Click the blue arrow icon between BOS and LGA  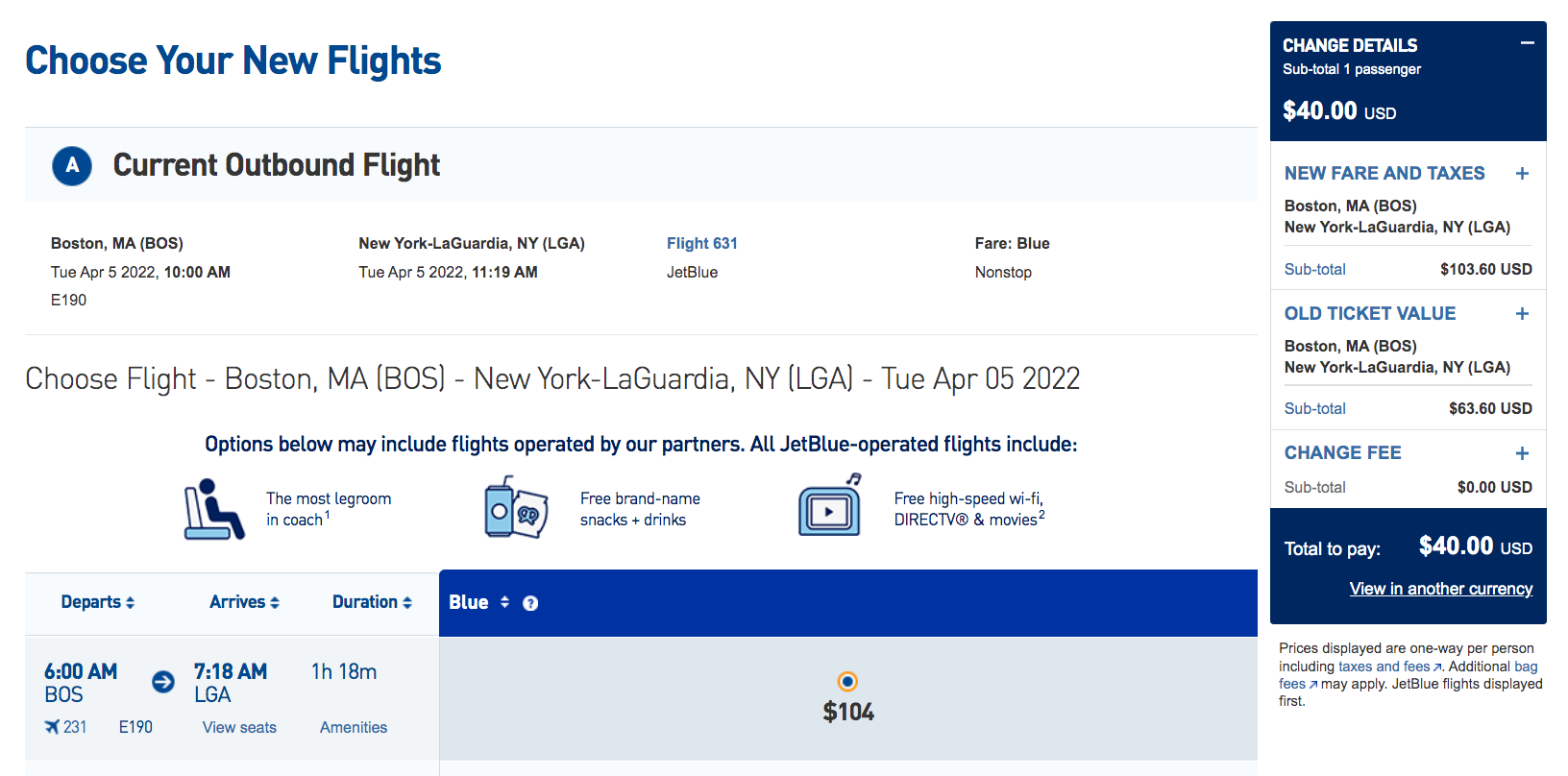(163, 682)
